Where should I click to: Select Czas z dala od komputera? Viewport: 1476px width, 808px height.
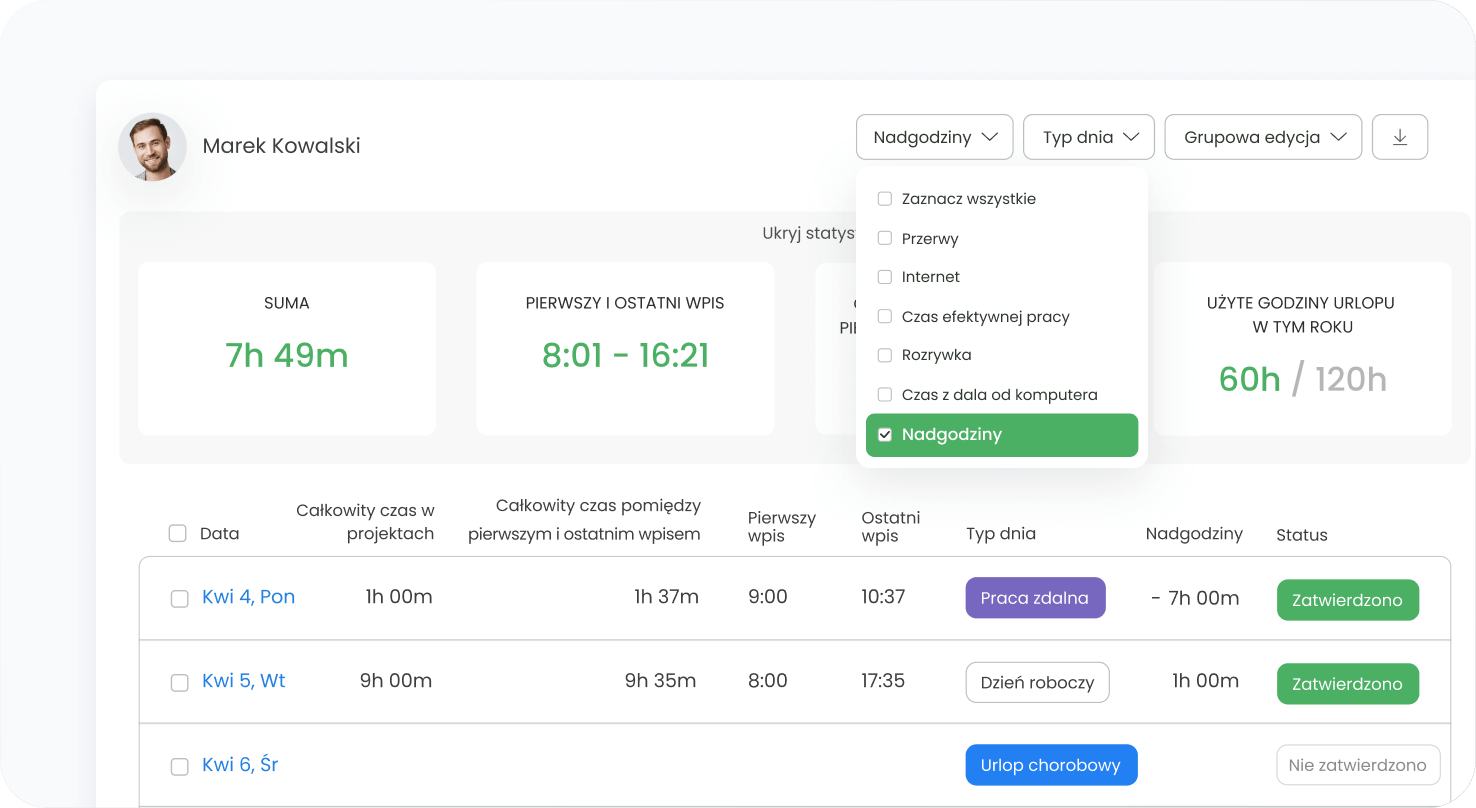click(x=884, y=395)
